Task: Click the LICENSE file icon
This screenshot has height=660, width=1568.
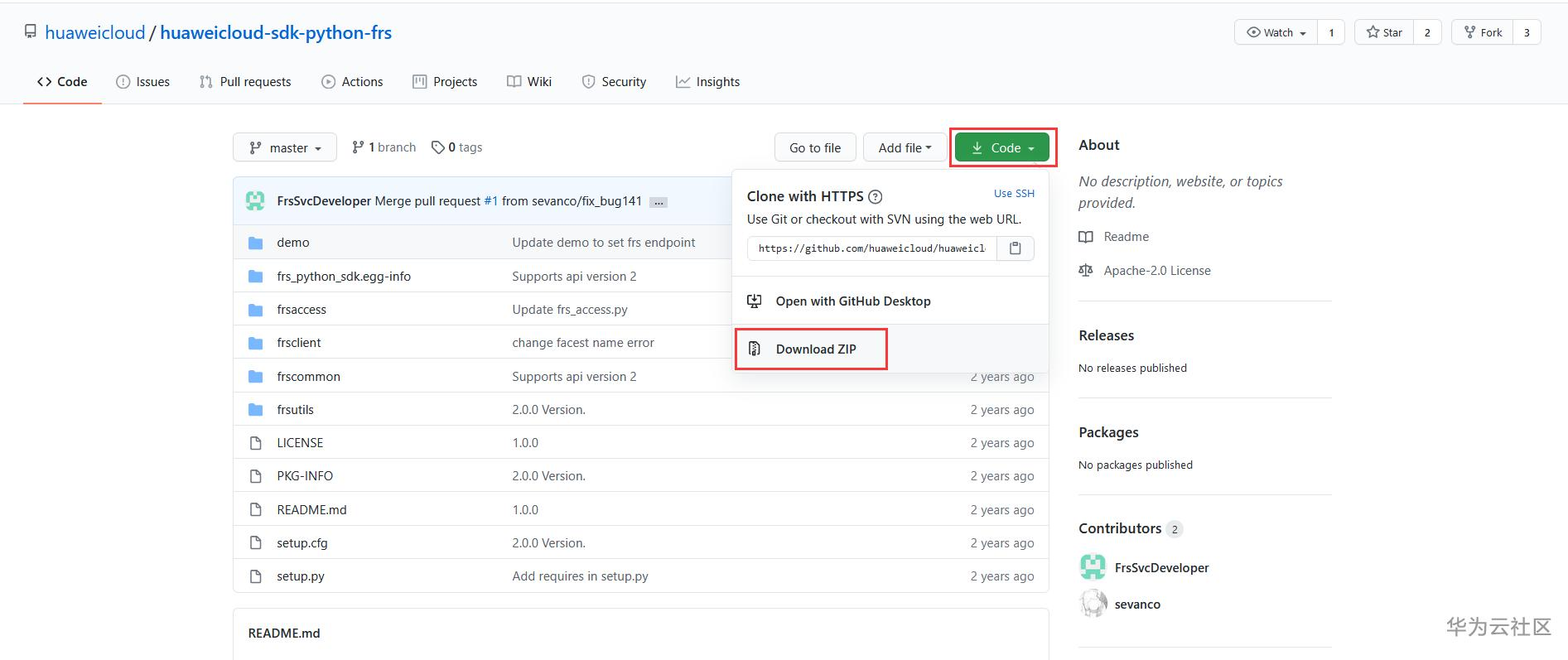Action: (x=256, y=443)
